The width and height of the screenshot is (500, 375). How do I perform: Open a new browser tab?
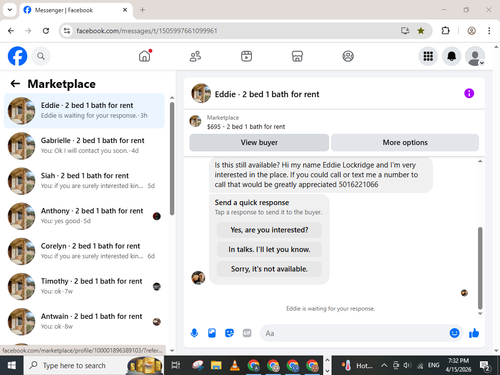tap(142, 10)
